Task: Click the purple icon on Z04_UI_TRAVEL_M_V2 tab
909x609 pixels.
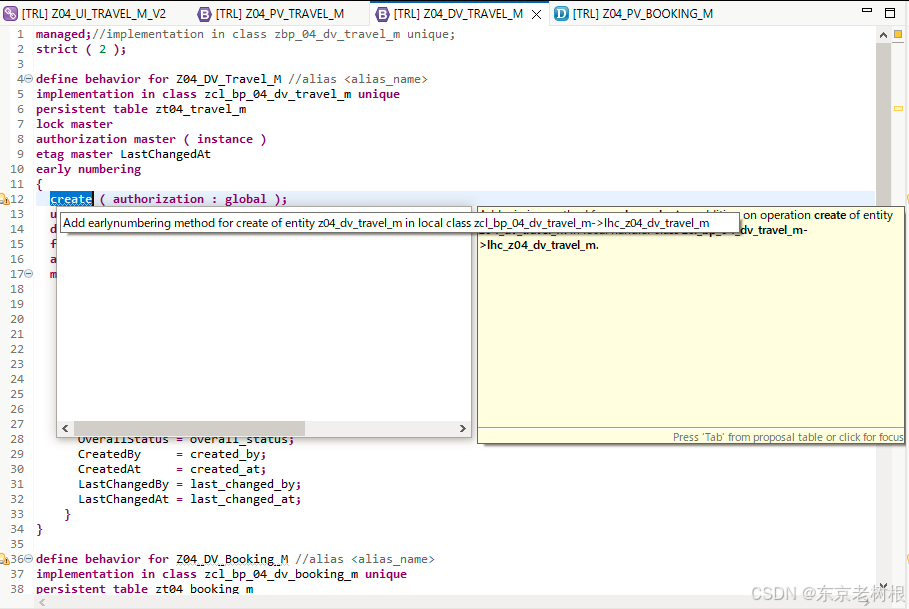Action: pyautogui.click(x=12, y=14)
